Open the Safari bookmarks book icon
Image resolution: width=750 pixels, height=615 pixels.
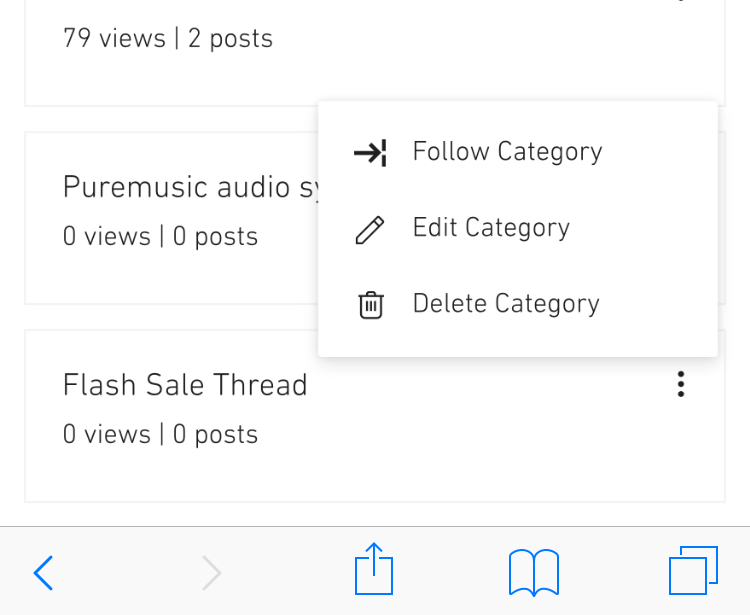click(534, 572)
